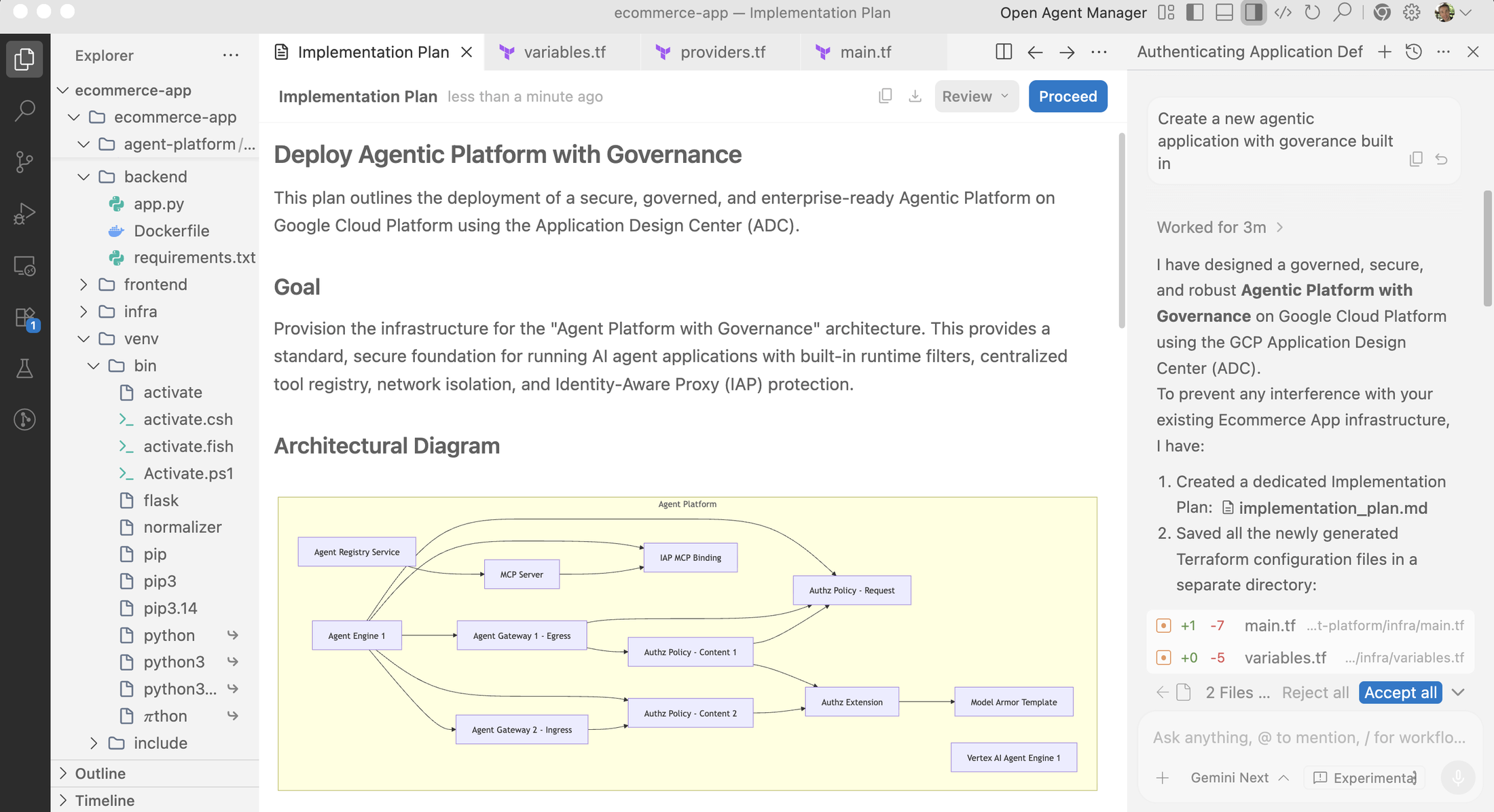Open the Testing flask view
This screenshot has width=1494, height=812.
24,369
